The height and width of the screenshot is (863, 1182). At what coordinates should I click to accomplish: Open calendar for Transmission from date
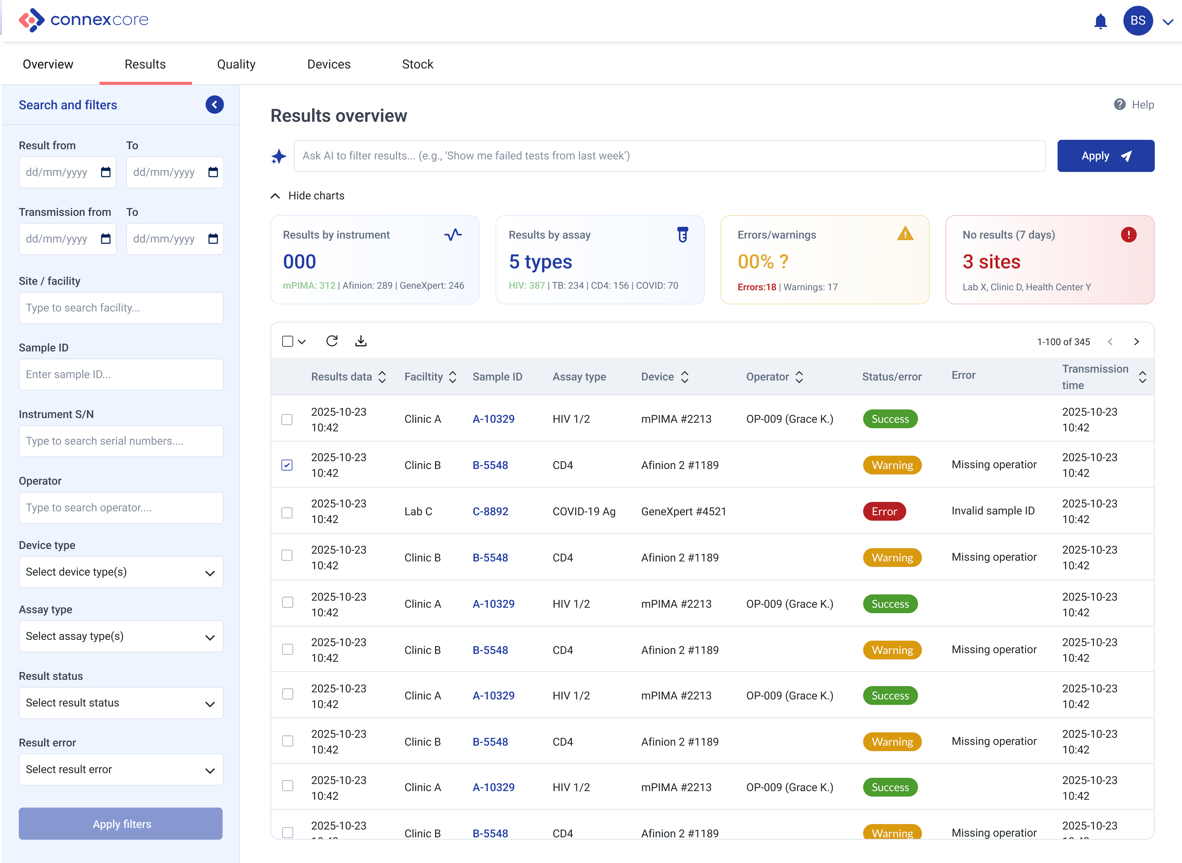point(106,239)
